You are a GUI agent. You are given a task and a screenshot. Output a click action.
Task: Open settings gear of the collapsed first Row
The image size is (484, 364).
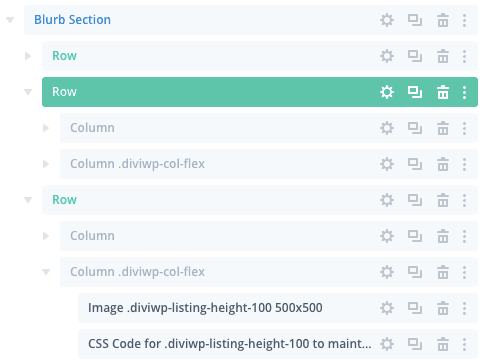point(387,56)
